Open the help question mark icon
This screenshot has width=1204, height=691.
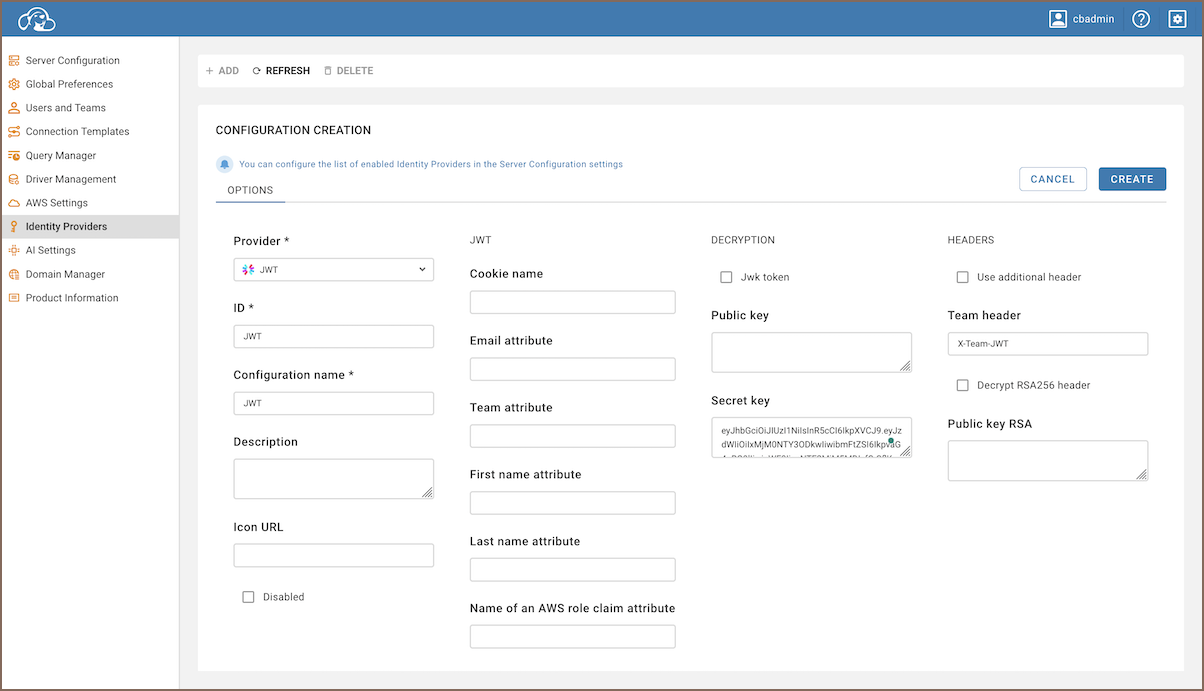pos(1141,19)
